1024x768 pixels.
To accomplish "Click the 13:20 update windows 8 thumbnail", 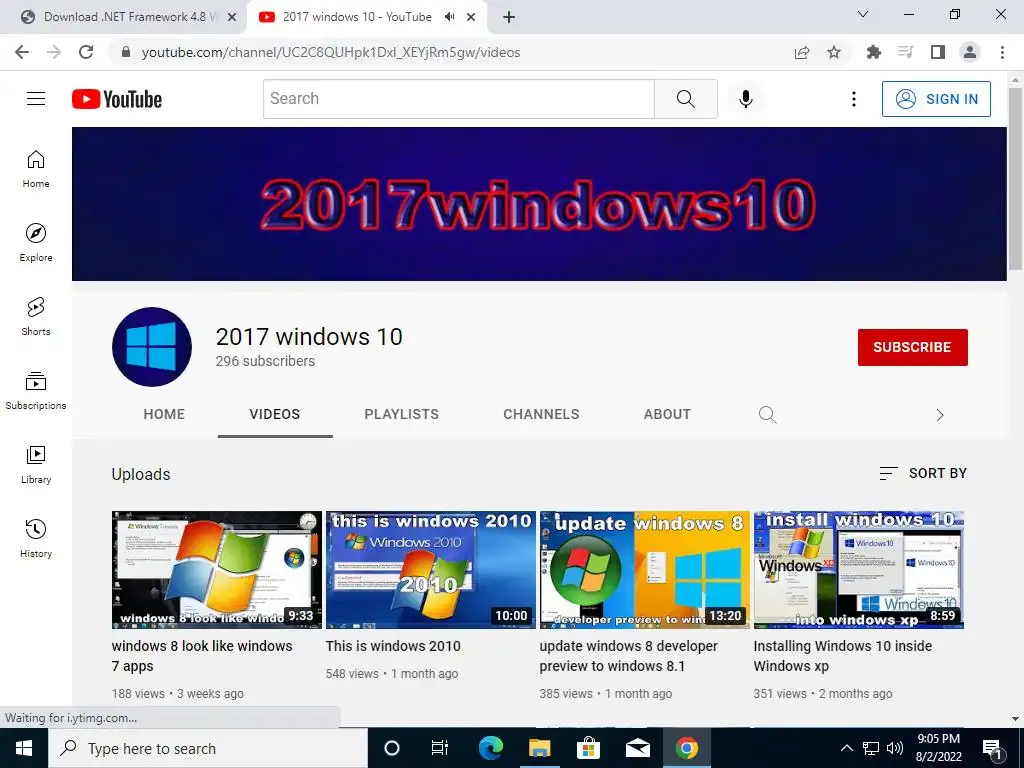I will [645, 569].
